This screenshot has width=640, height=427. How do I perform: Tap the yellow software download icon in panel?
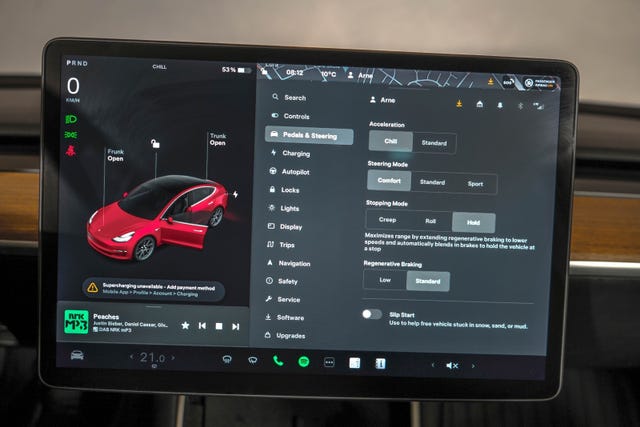tap(459, 104)
